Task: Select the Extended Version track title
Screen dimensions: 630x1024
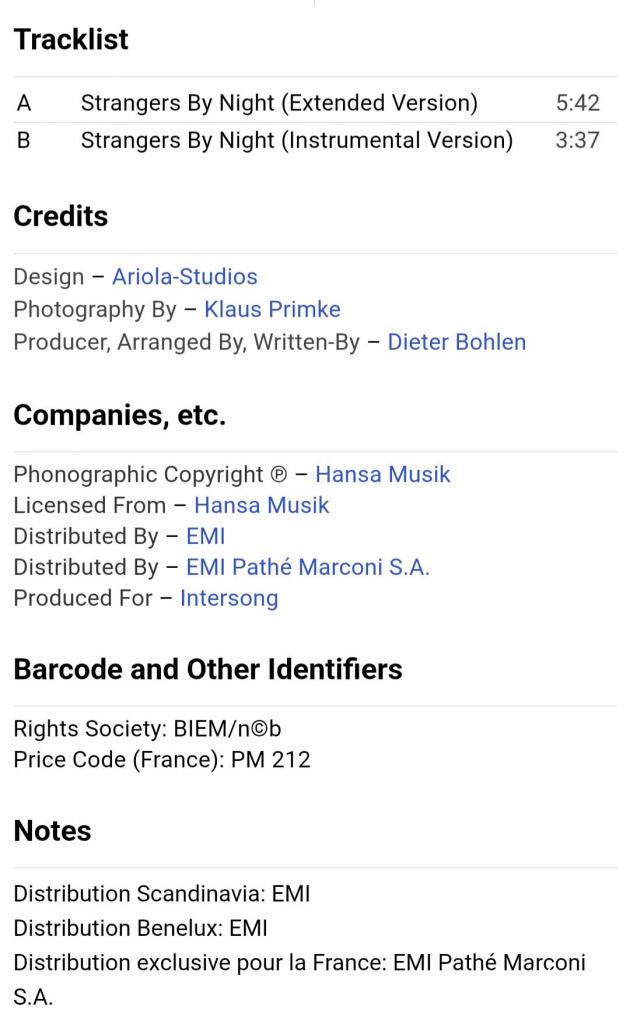Action: pos(279,103)
